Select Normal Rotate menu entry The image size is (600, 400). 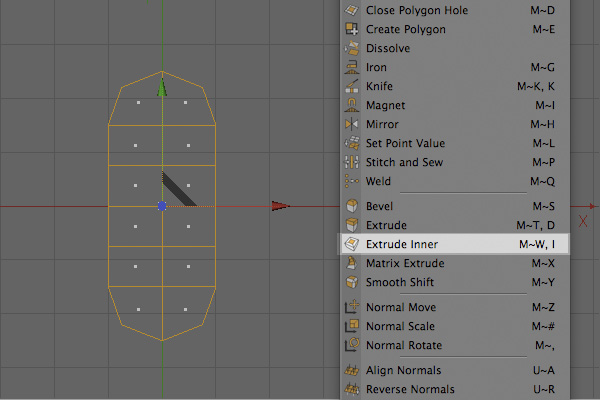point(455,345)
